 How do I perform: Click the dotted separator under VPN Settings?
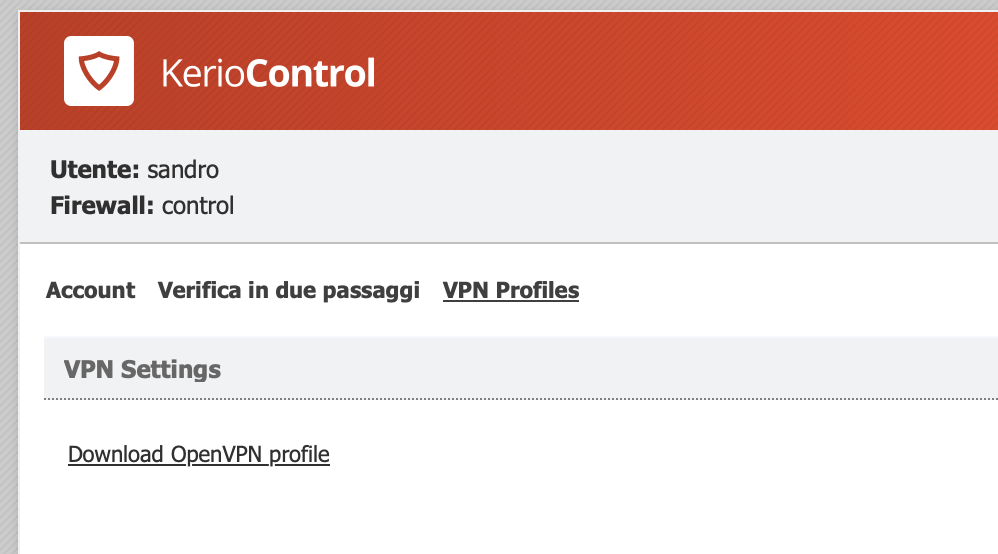[521, 399]
